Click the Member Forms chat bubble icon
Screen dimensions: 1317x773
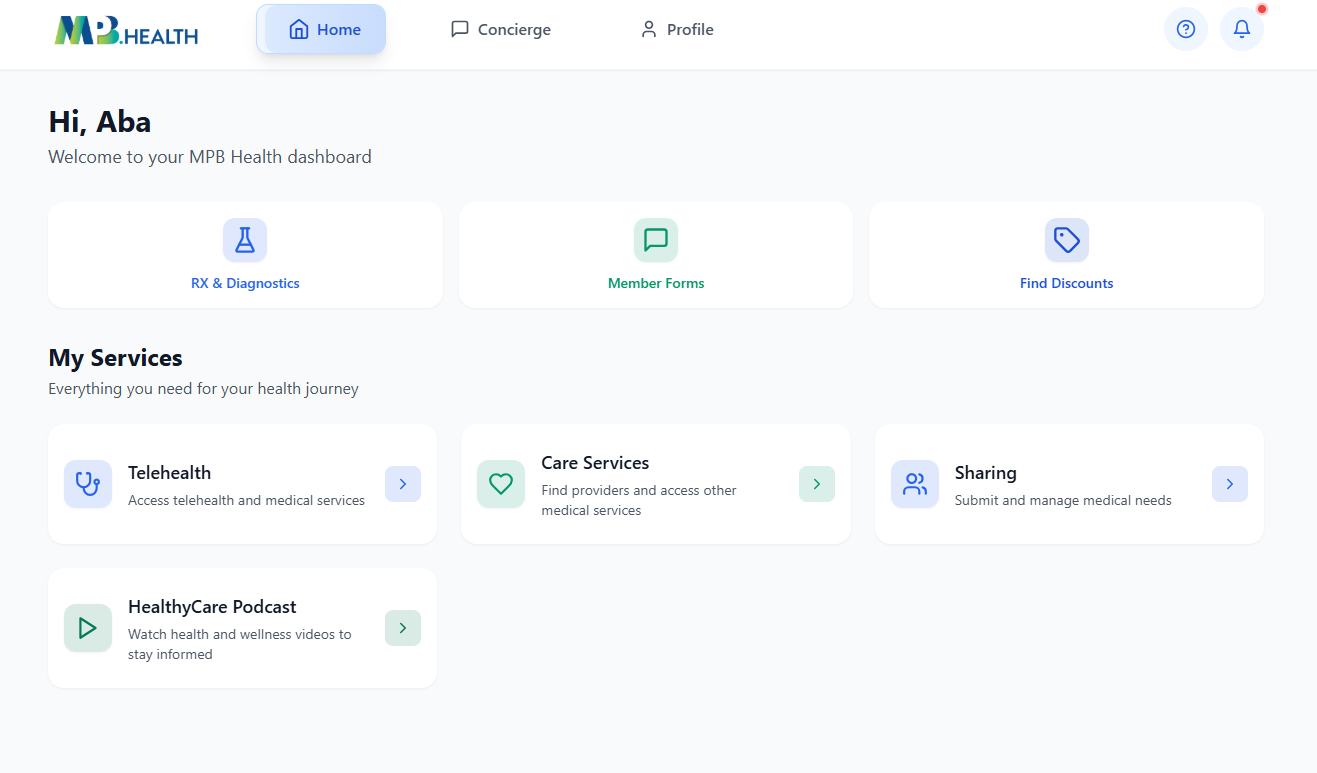[x=656, y=240]
